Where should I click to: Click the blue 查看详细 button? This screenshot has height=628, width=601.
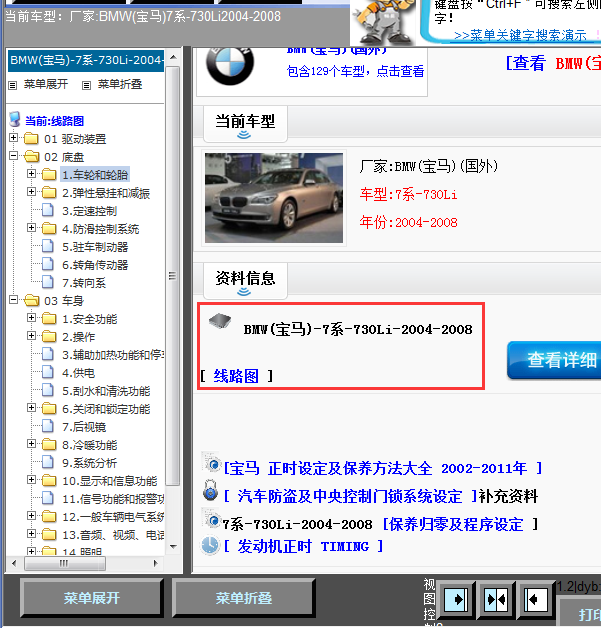[554, 360]
